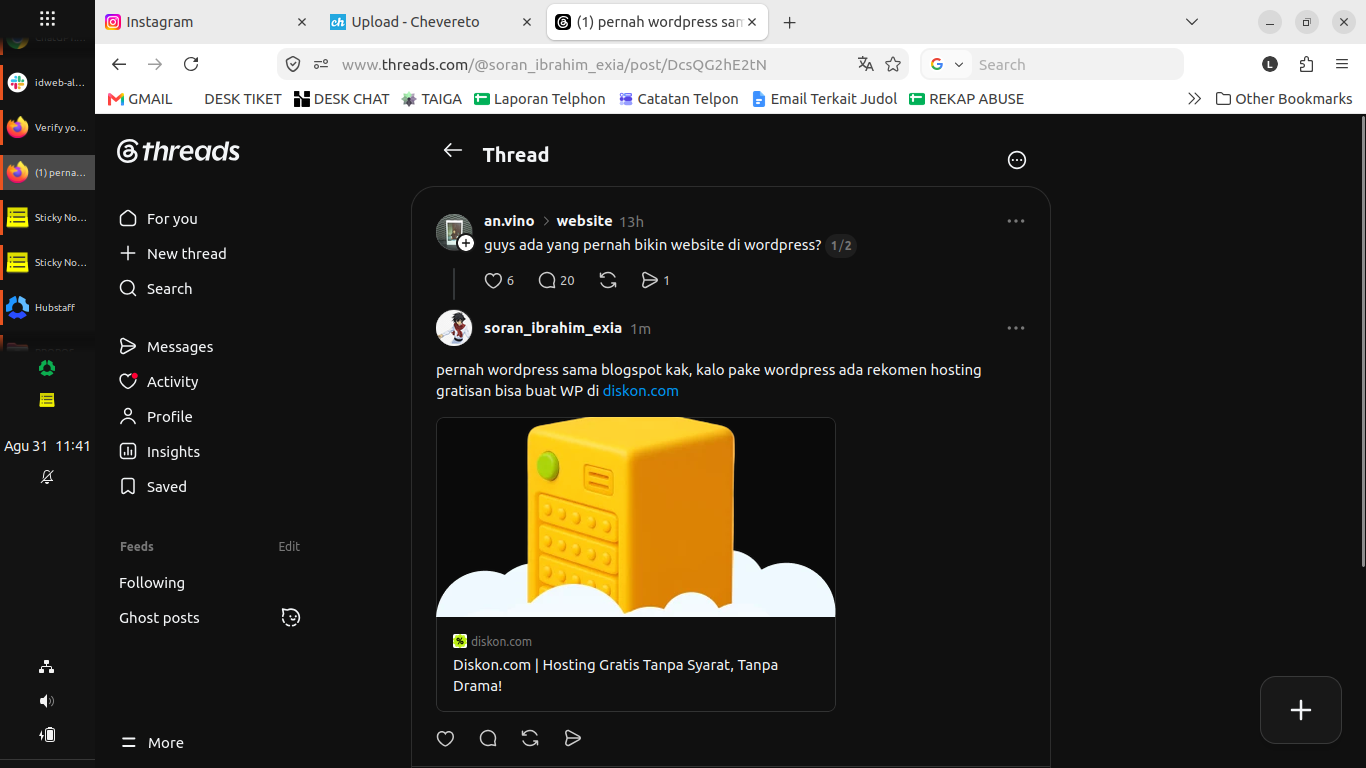
Task: Show the site tracking protection shield info
Action: (293, 64)
